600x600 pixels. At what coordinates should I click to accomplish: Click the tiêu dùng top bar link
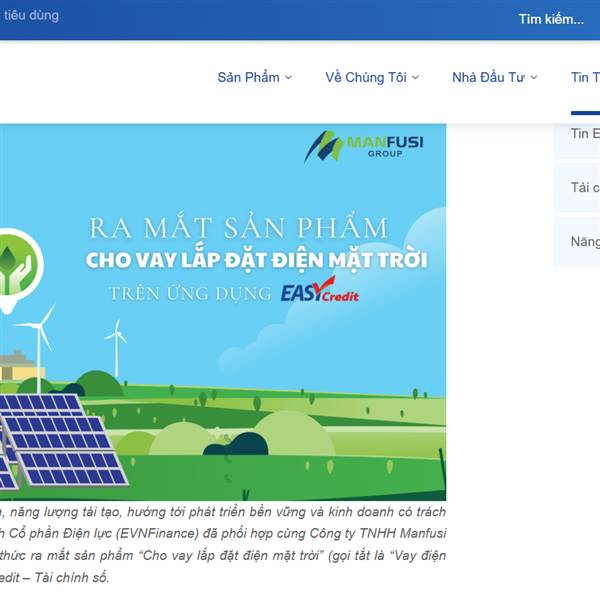coord(31,16)
